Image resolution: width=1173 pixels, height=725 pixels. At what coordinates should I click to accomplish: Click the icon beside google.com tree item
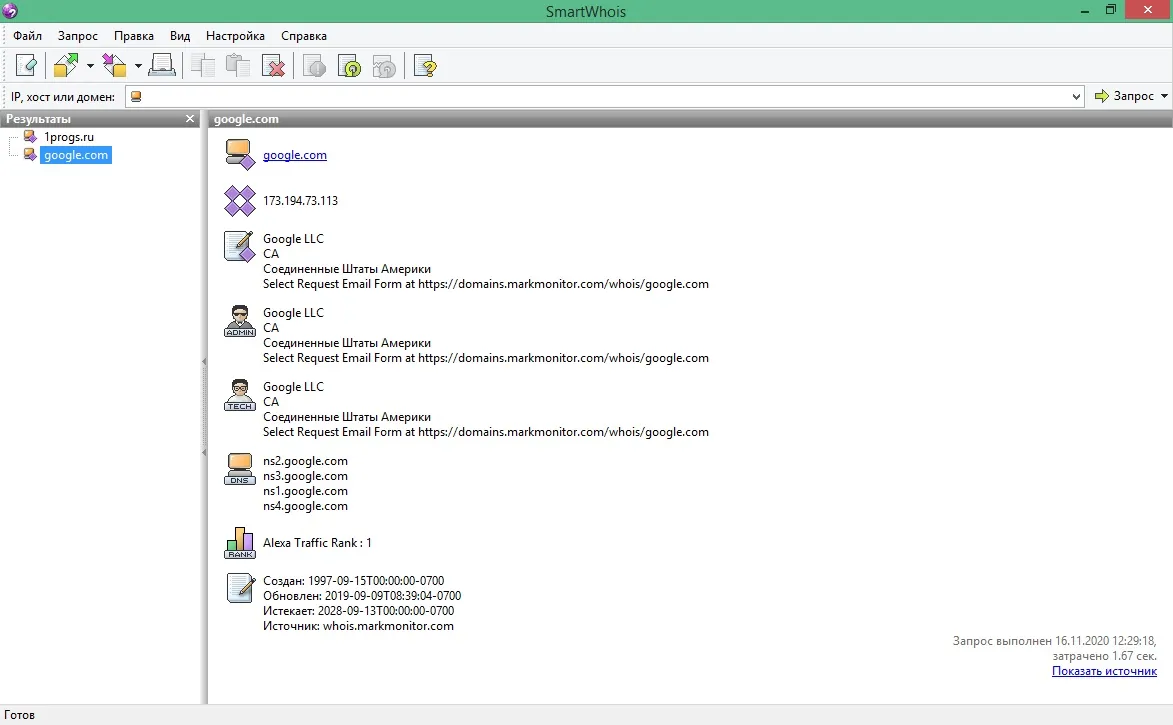pos(30,154)
